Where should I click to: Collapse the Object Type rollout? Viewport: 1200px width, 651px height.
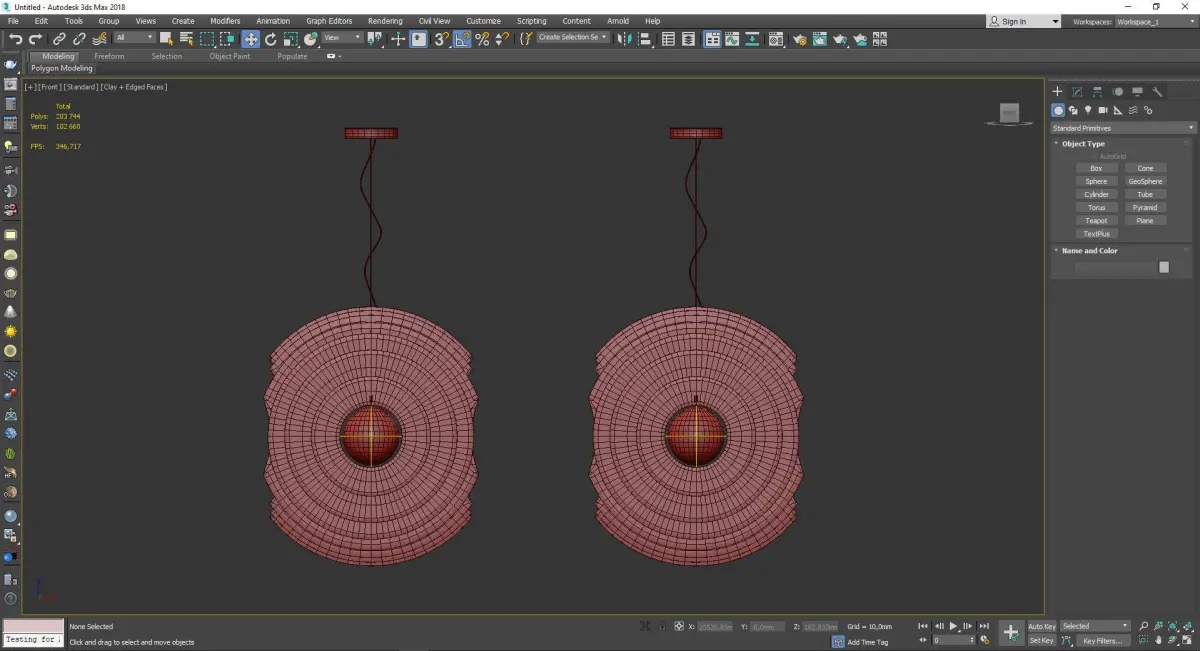click(1083, 144)
